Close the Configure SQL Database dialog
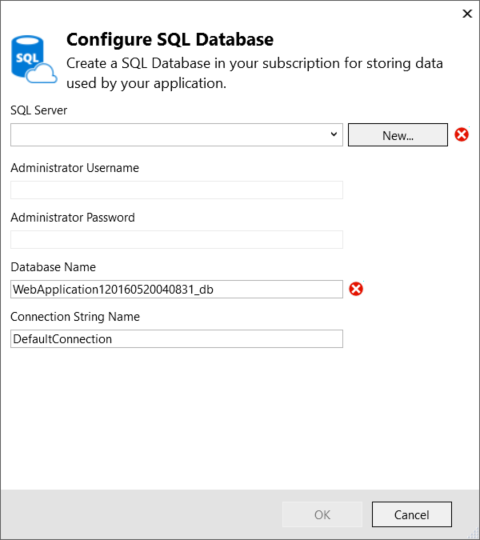This screenshot has width=480, height=540. (x=467, y=14)
